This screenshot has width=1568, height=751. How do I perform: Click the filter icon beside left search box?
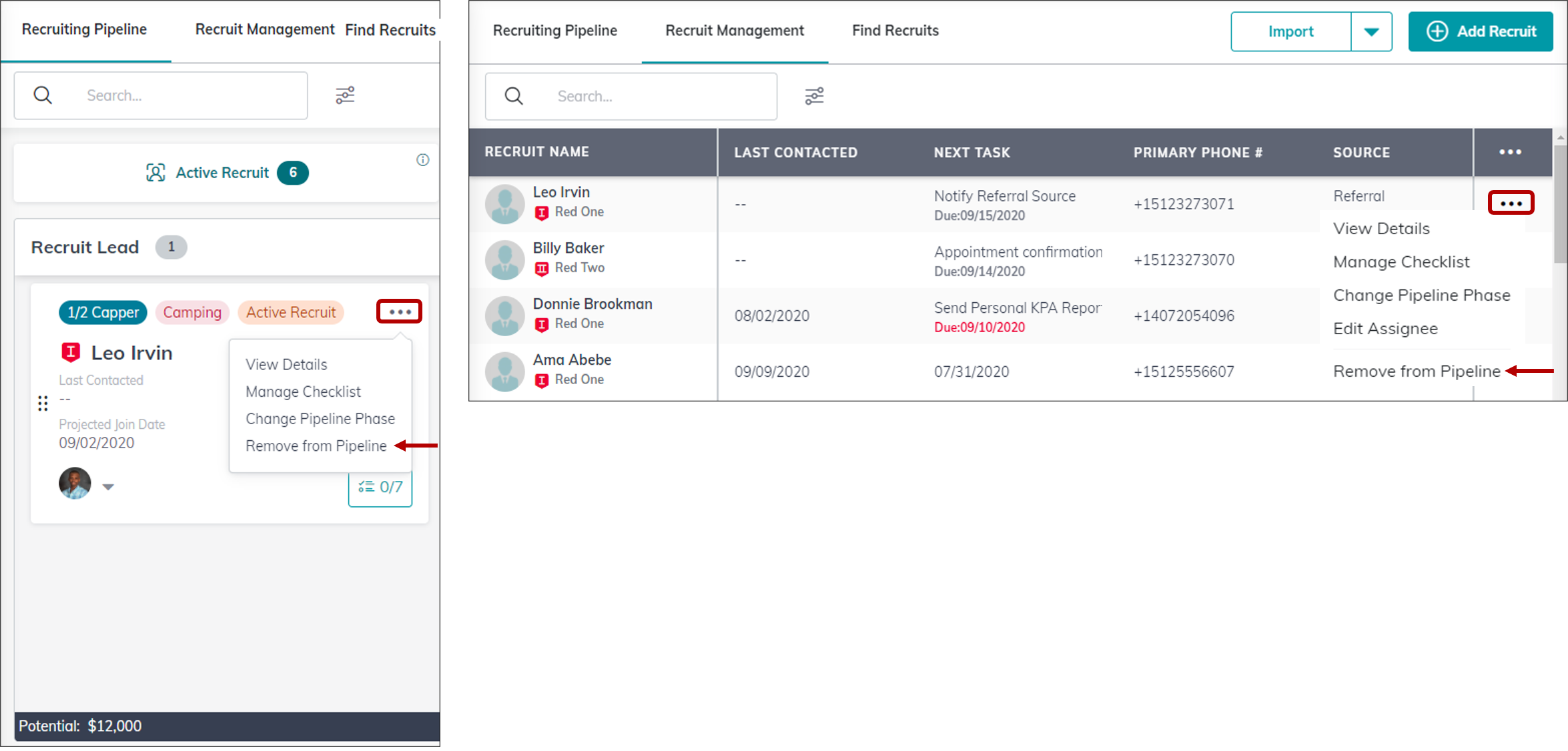[x=345, y=95]
